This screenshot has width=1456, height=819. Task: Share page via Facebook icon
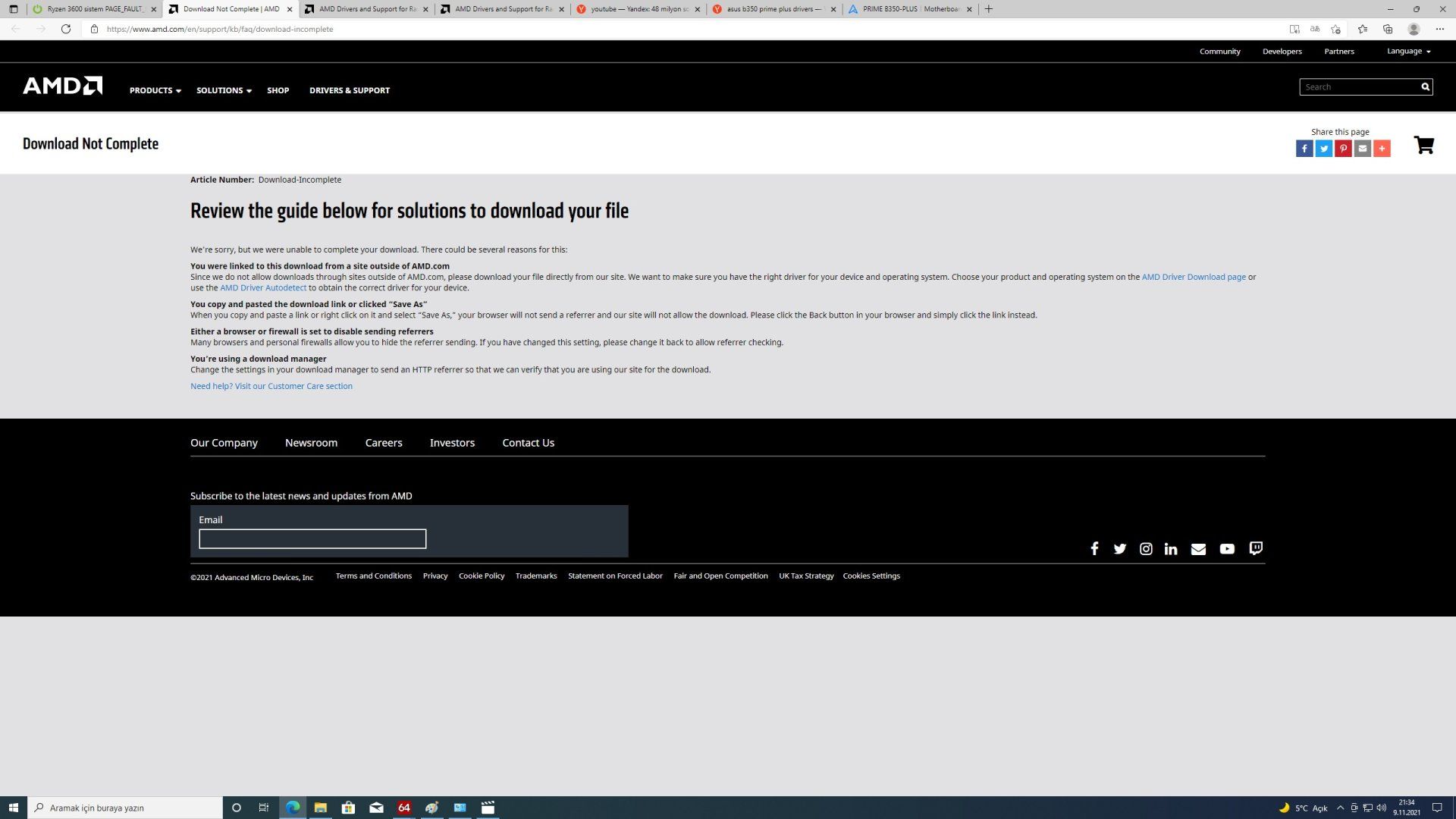1304,149
